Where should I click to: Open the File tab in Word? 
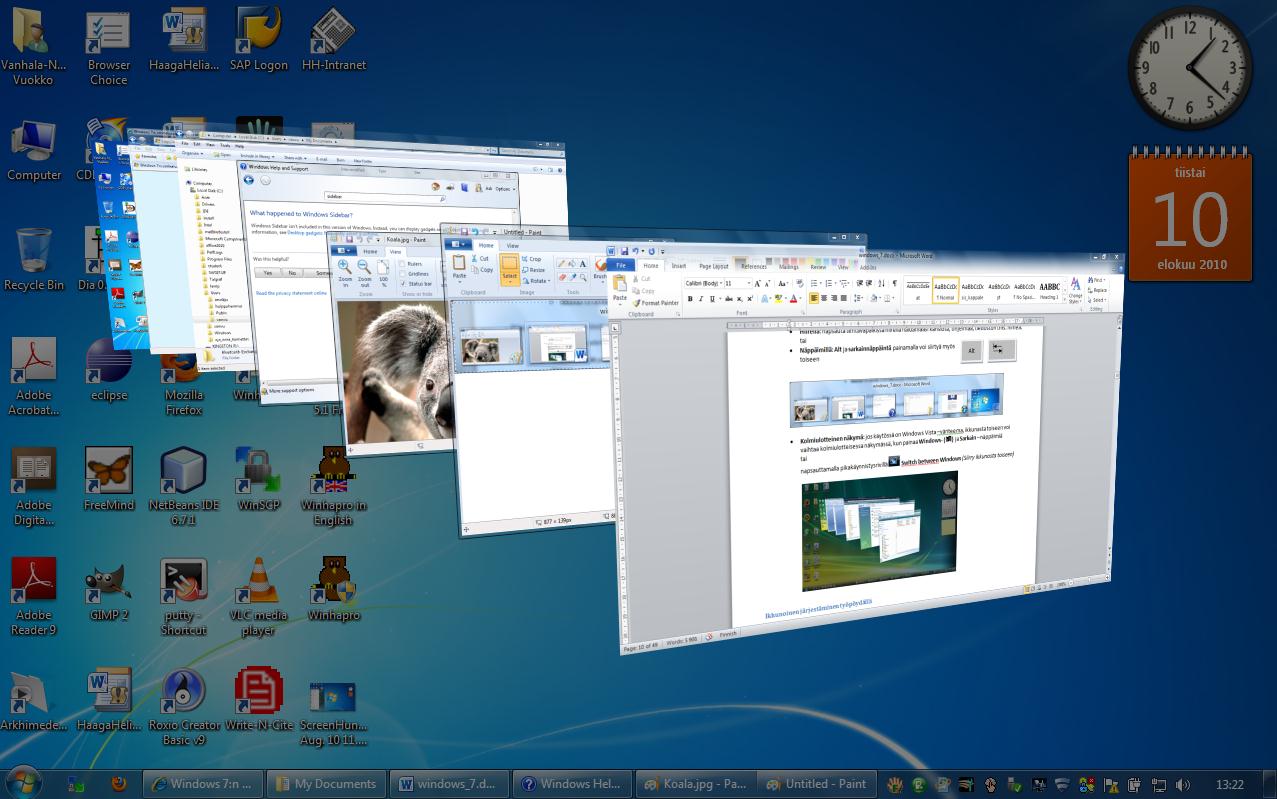pos(621,266)
